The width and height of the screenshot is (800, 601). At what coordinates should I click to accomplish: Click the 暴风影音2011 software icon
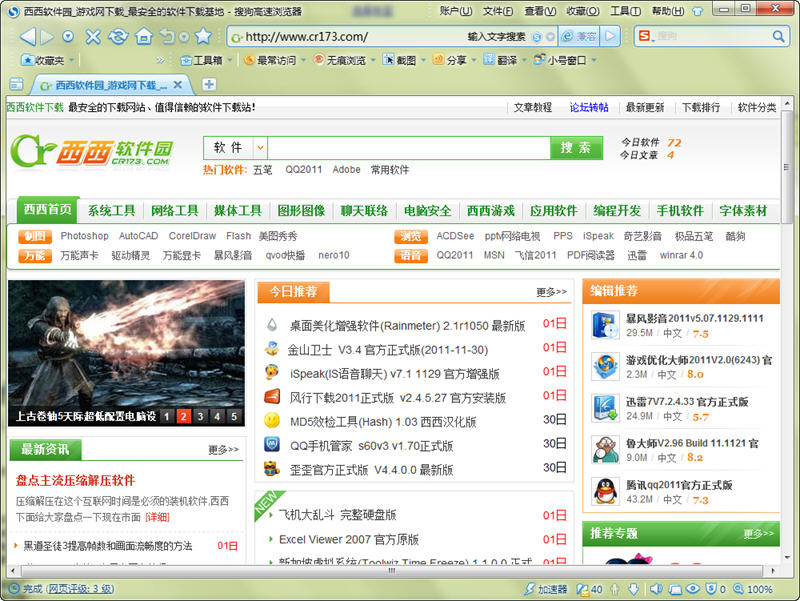[x=606, y=325]
